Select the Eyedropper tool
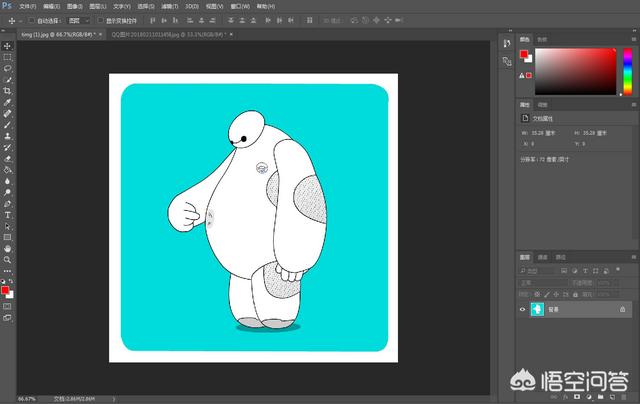640x404 pixels. tap(7, 102)
